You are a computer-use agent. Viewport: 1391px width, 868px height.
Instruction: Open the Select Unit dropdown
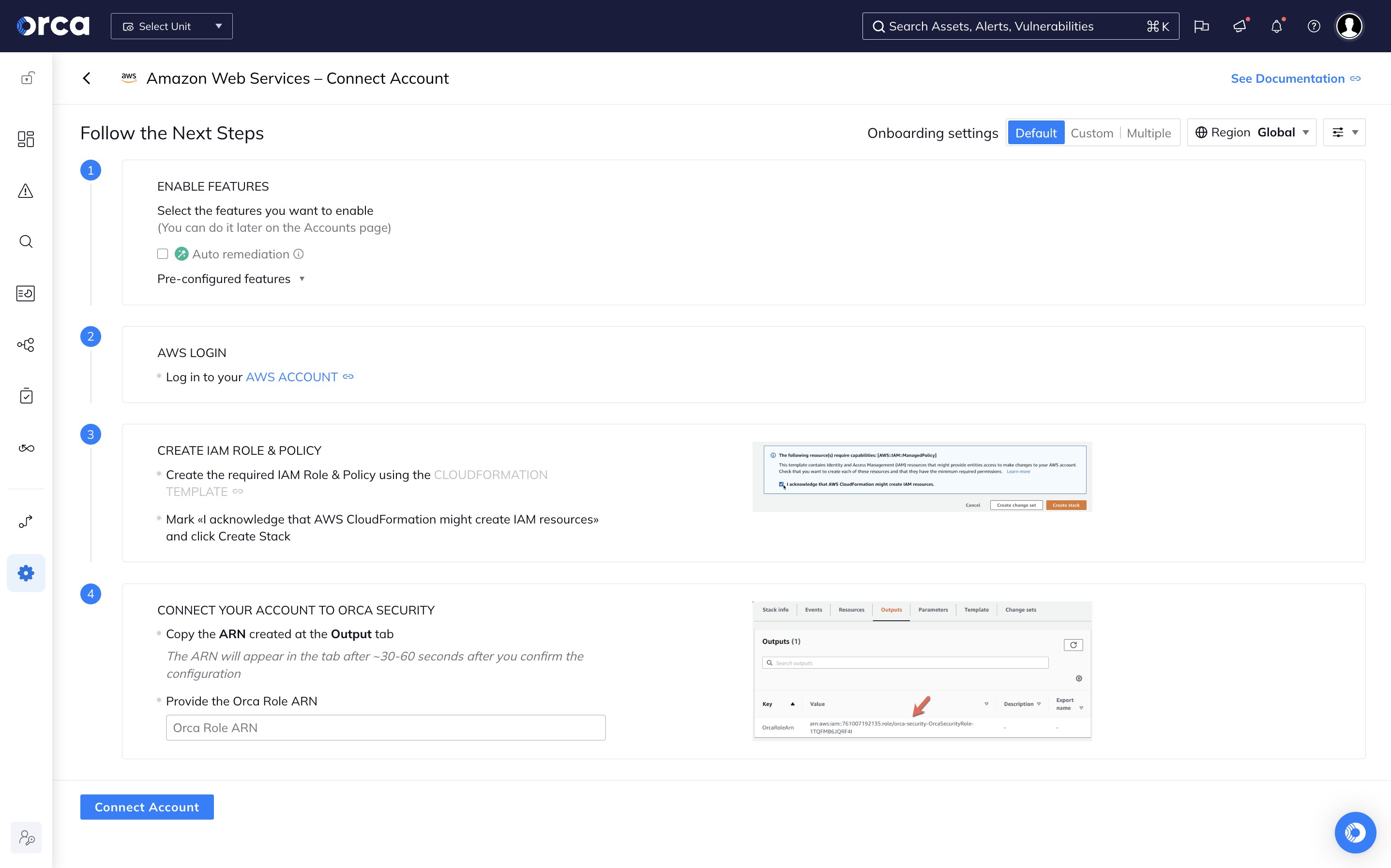(172, 27)
